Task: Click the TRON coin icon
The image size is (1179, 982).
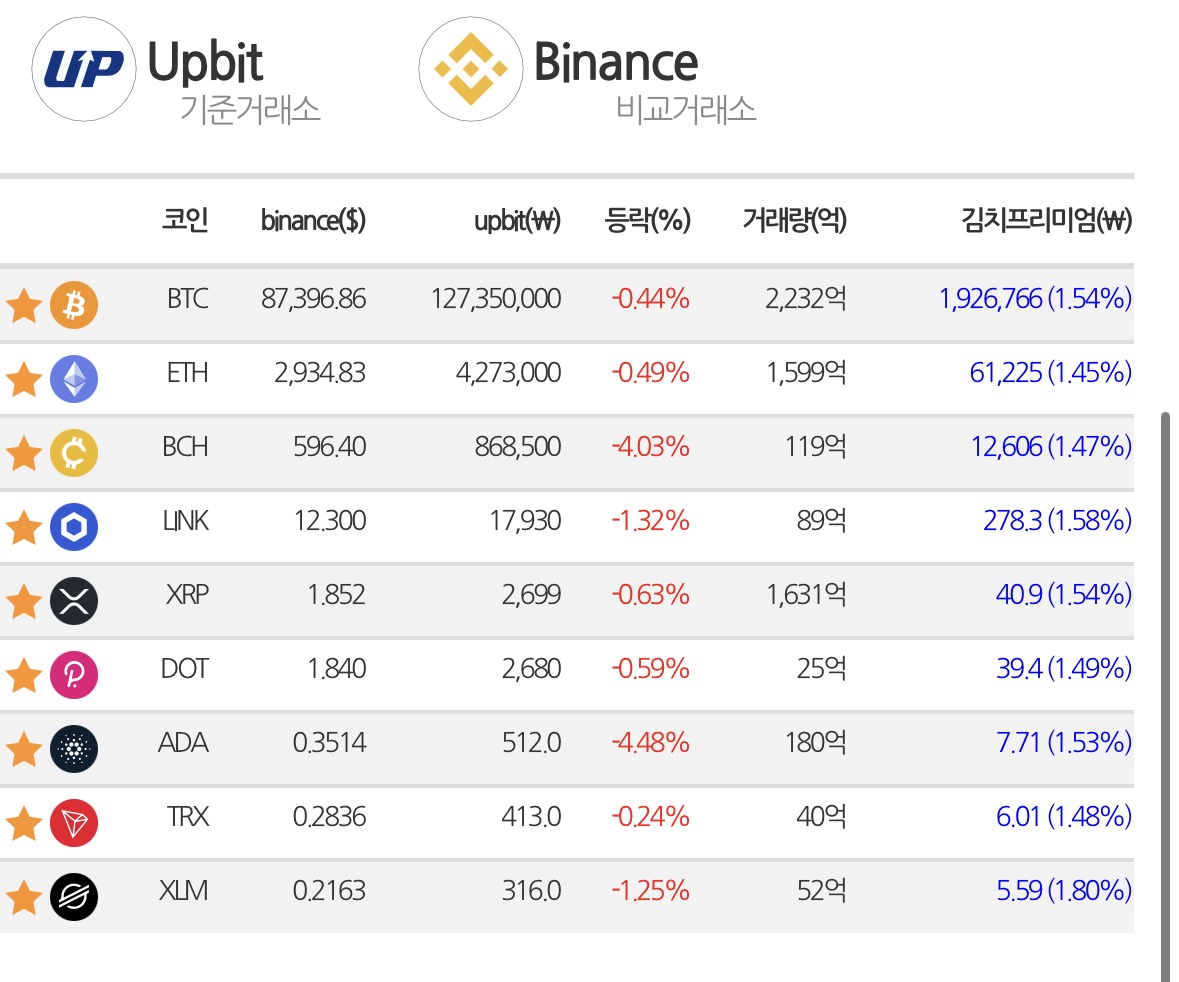Action: (74, 822)
